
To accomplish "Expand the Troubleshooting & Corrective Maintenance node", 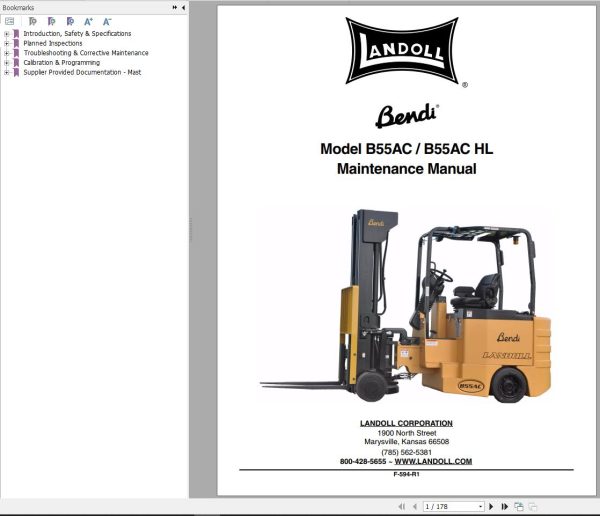I will (7, 53).
